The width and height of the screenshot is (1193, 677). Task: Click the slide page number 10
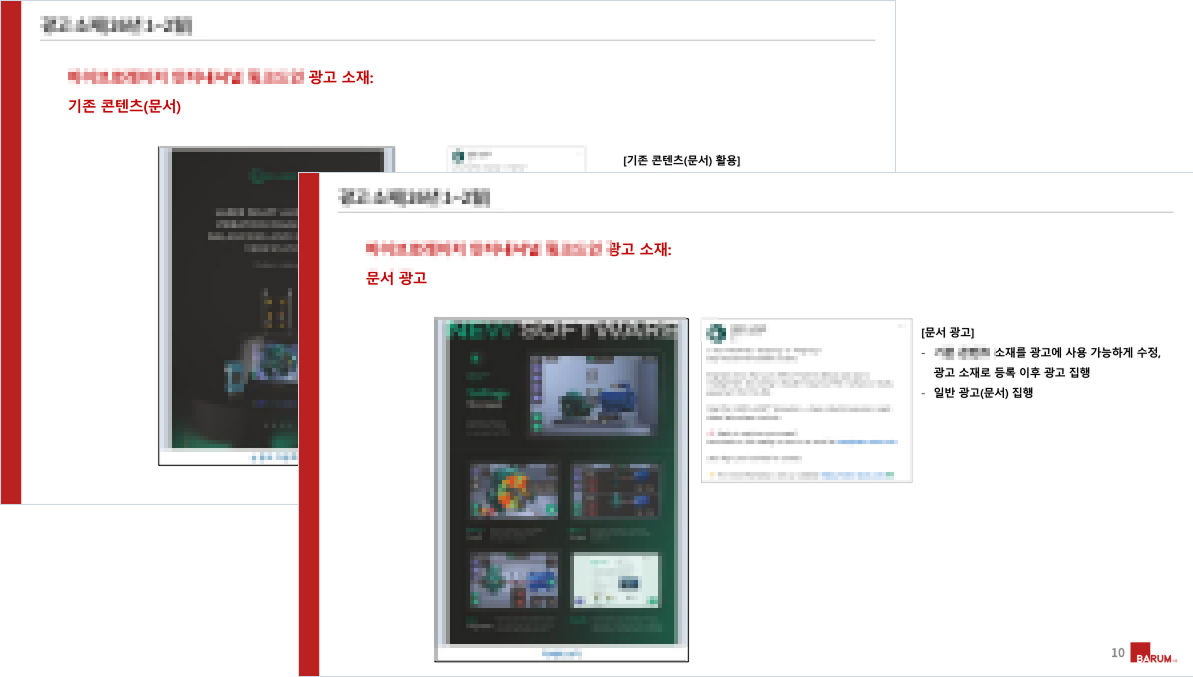pyautogui.click(x=1117, y=654)
